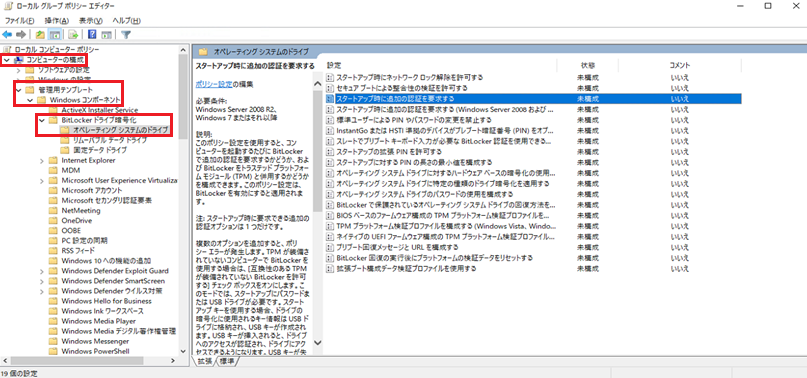Sort by the コメント column header
This screenshot has width=807, height=378.
point(679,65)
